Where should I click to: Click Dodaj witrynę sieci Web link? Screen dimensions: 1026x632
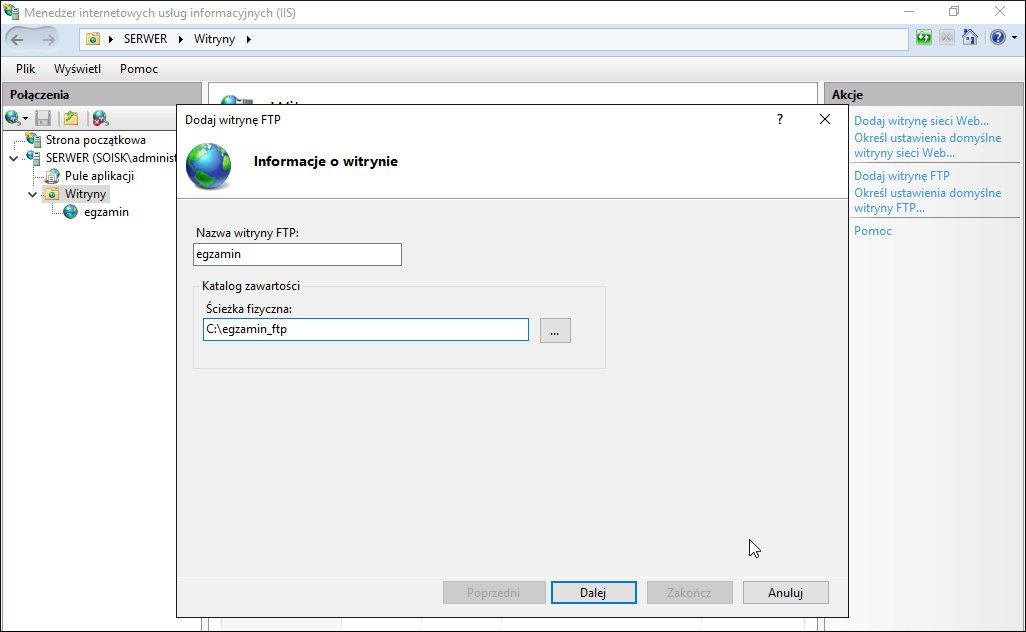pos(921,120)
